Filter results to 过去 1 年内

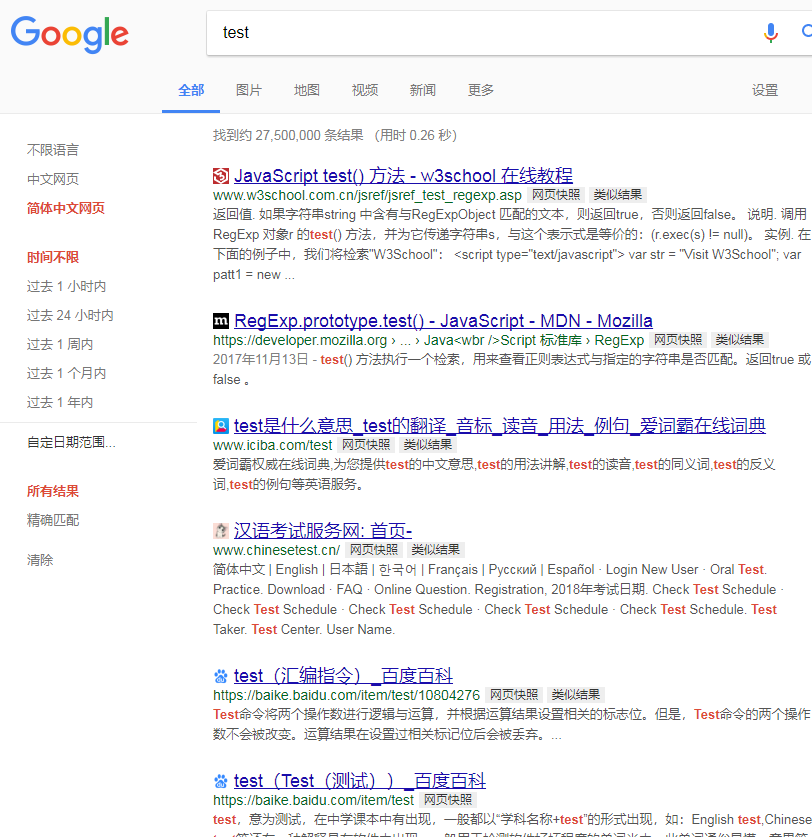[60, 402]
